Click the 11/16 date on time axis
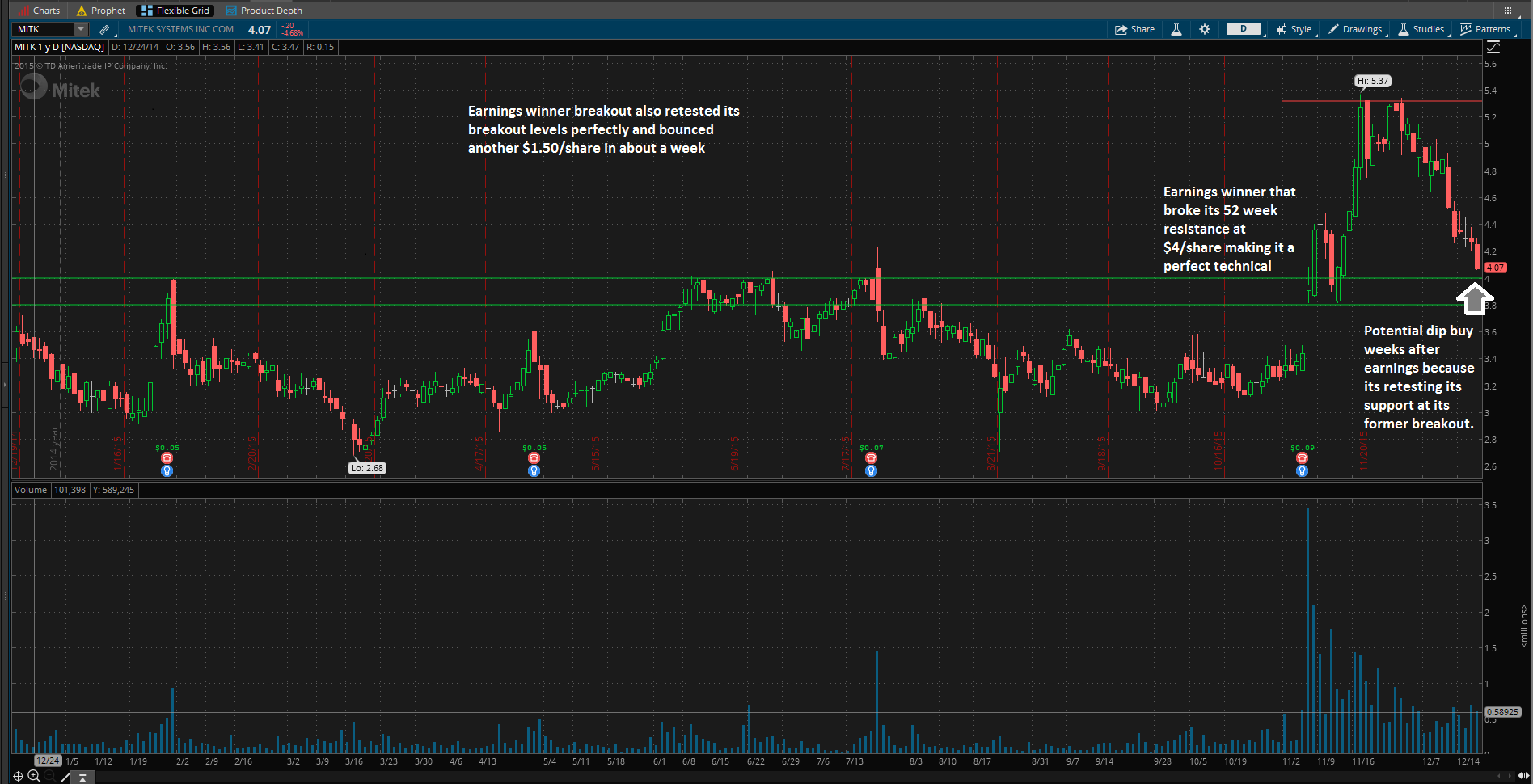 (1363, 761)
